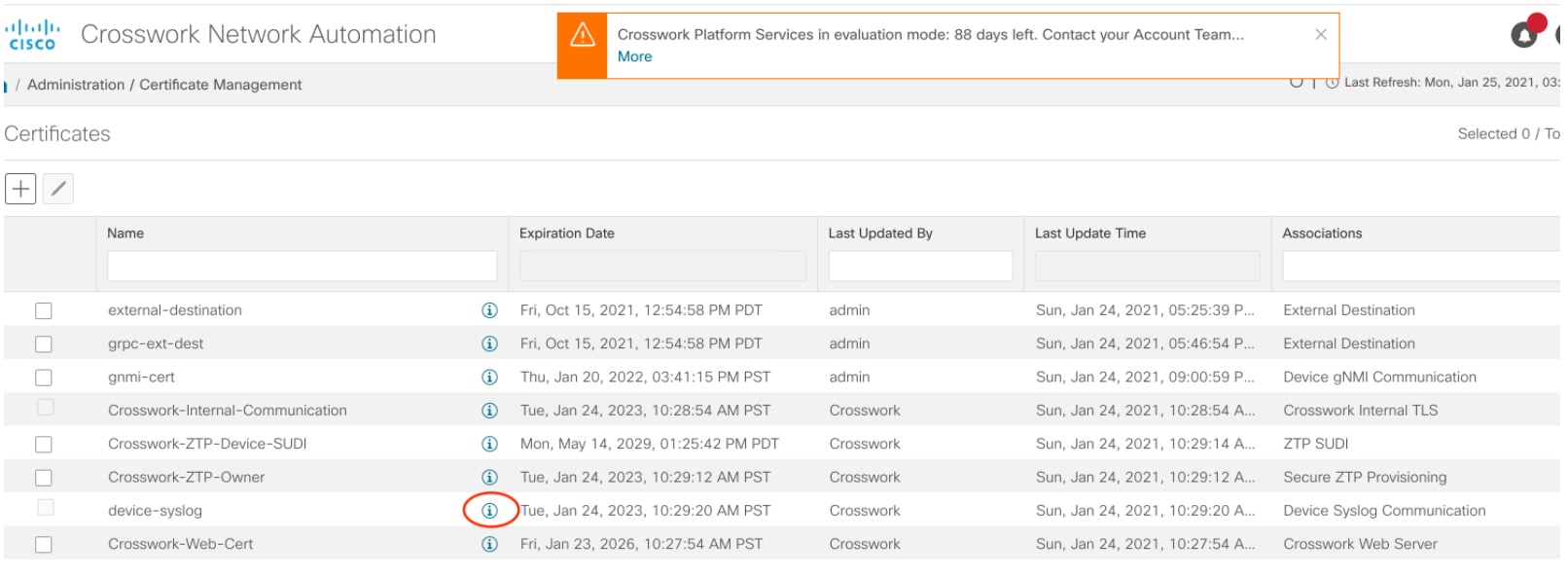1568x576 pixels.
Task: Click the Device gNMI Communication association
Action: point(1379,377)
